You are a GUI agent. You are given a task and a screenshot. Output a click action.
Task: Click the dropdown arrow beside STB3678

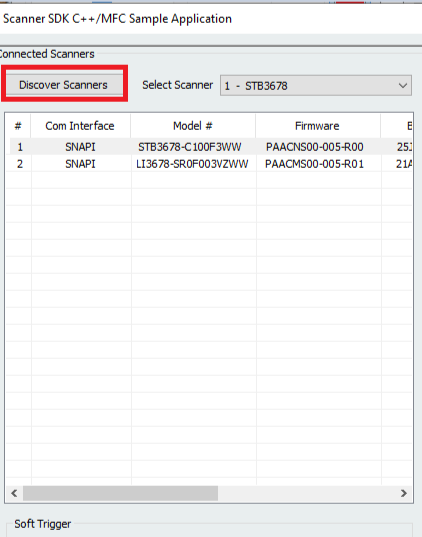pyautogui.click(x=403, y=86)
